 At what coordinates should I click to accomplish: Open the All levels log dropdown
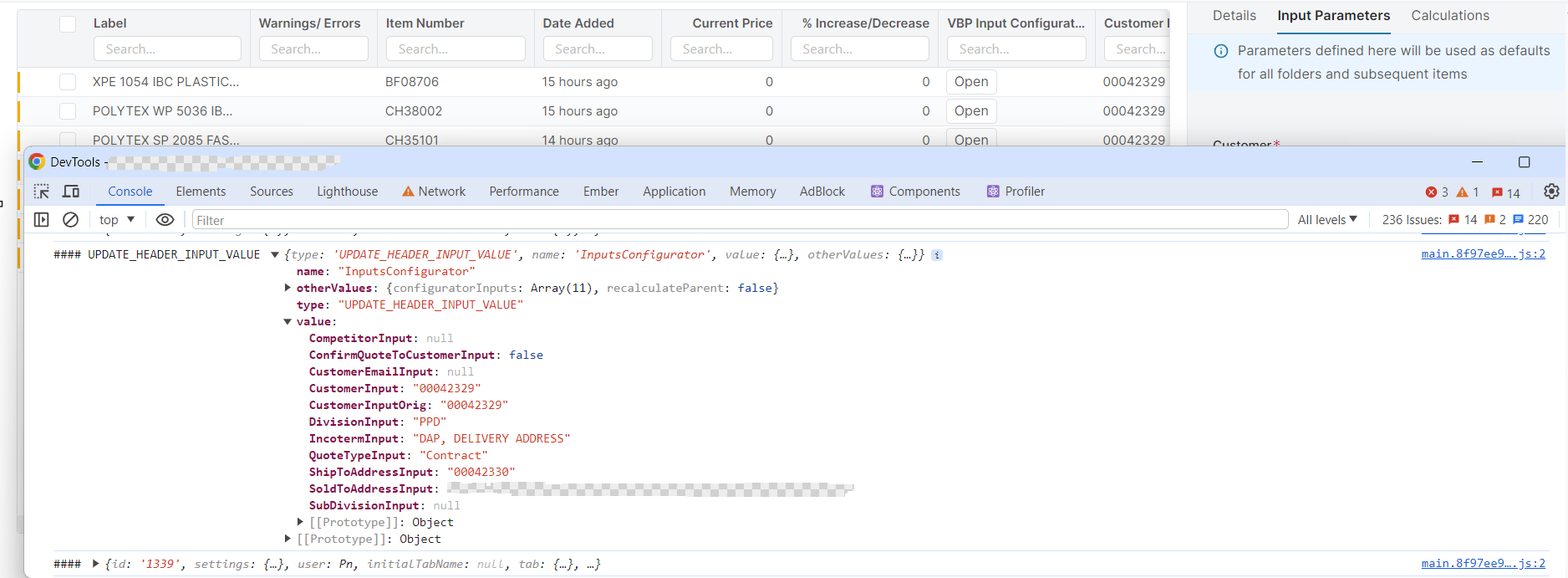[x=1327, y=220]
